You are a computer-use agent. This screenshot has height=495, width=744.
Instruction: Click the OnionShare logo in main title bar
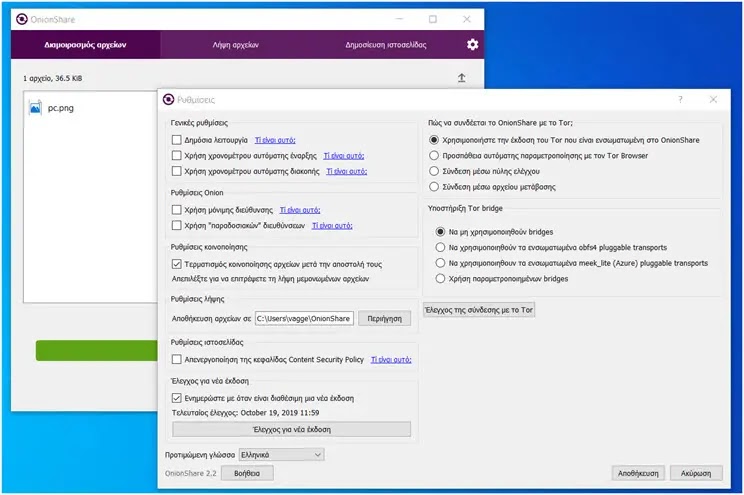click(22, 19)
